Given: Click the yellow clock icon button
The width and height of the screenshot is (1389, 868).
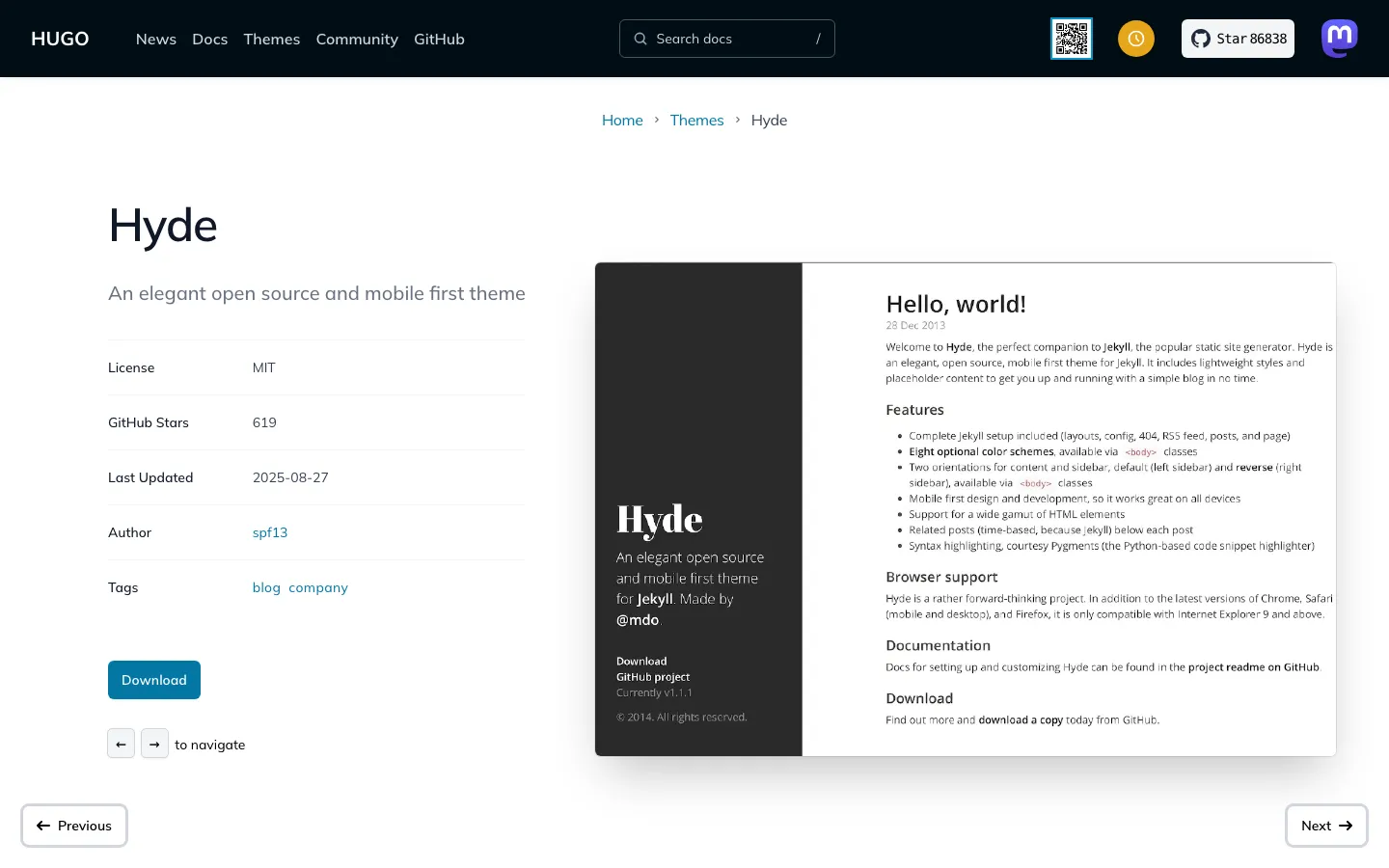Looking at the screenshot, I should 1136,39.
